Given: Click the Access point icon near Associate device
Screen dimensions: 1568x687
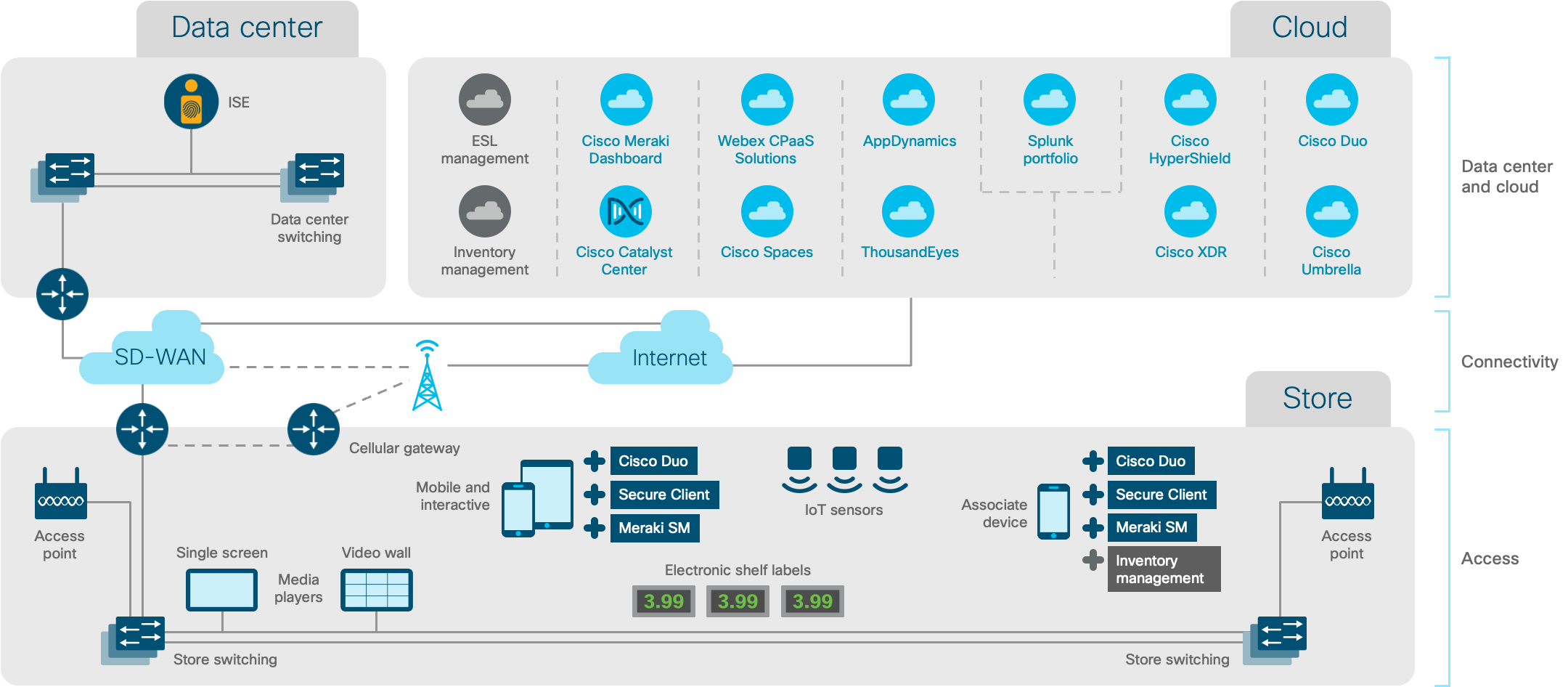Looking at the screenshot, I should (1348, 494).
